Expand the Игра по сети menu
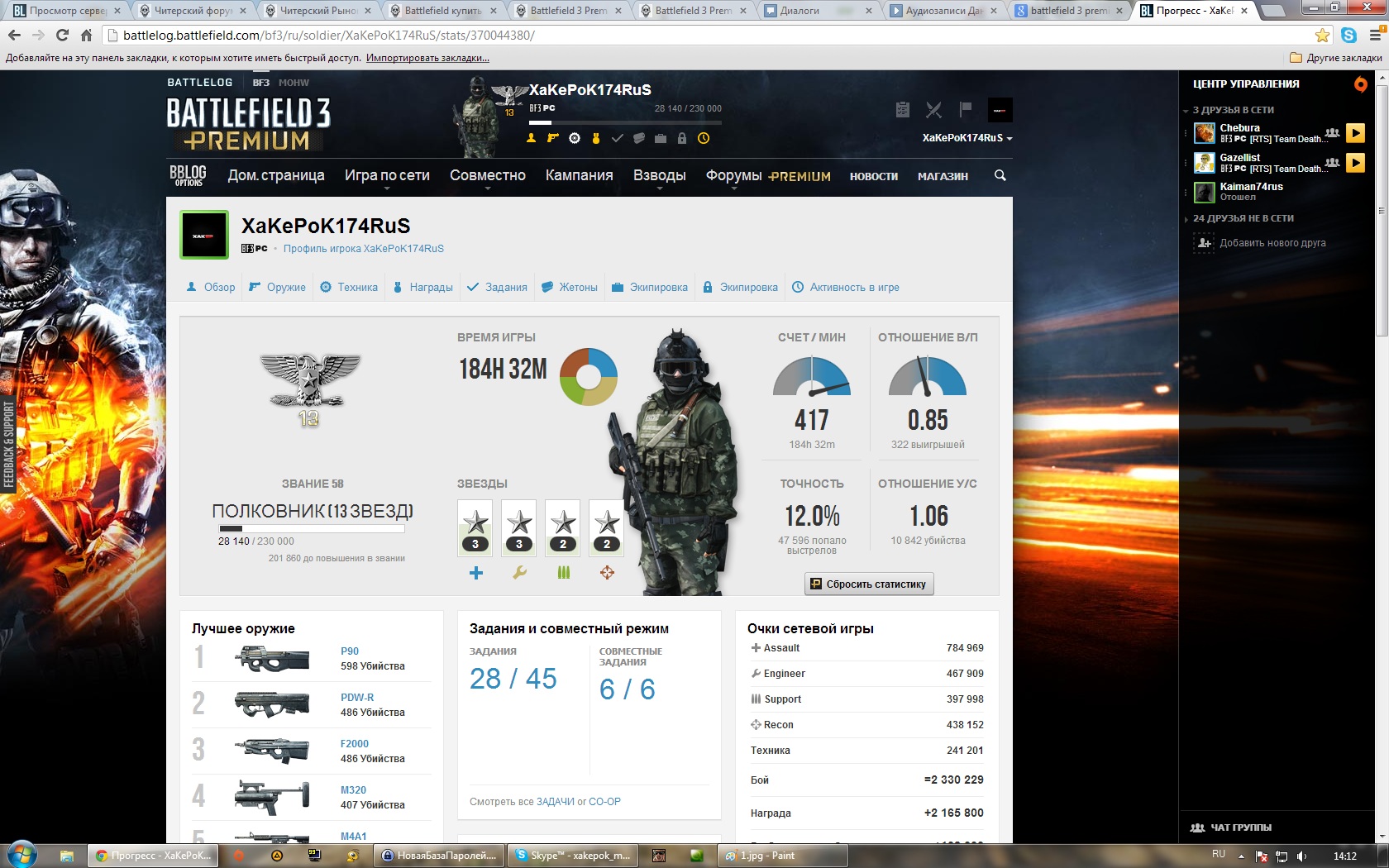The width and height of the screenshot is (1389, 868). (387, 176)
